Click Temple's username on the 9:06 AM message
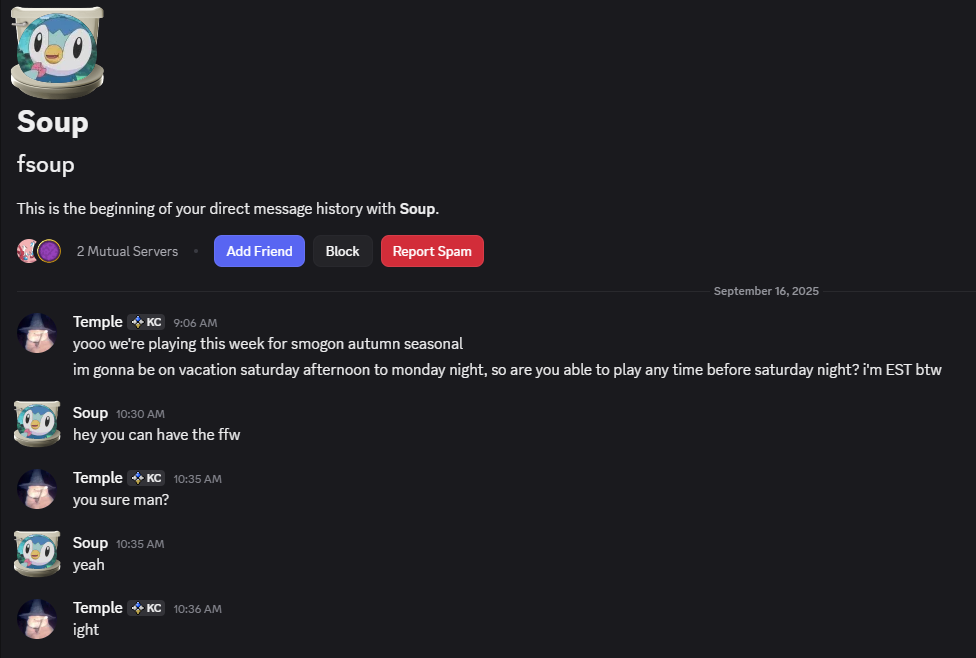This screenshot has height=658, width=976. [98, 322]
